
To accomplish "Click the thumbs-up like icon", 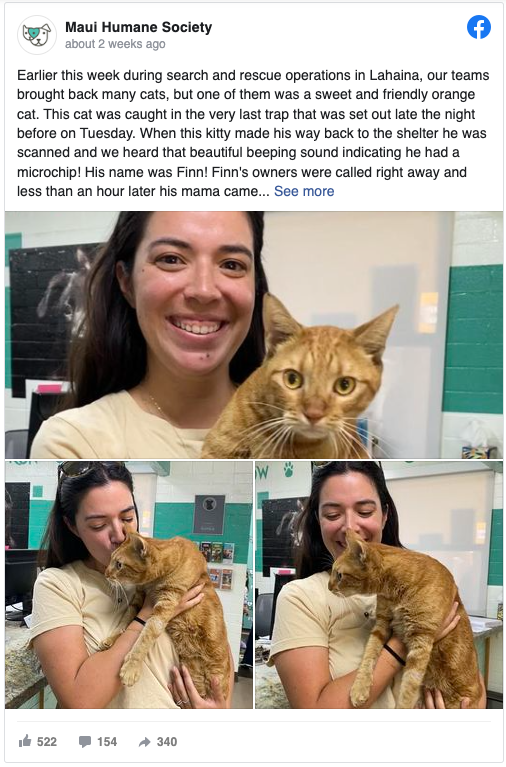I will (x=25, y=741).
